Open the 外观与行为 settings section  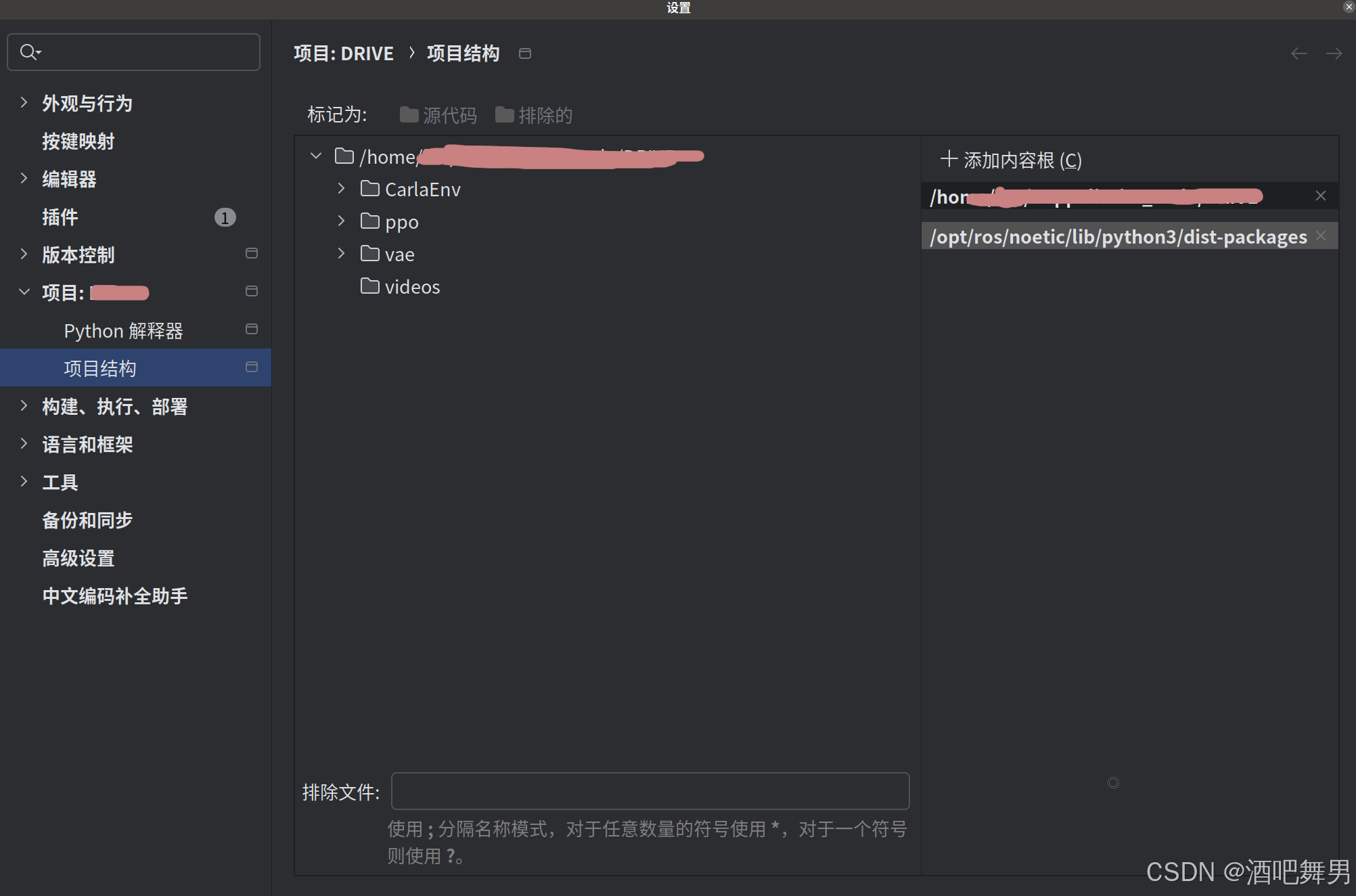tap(87, 103)
